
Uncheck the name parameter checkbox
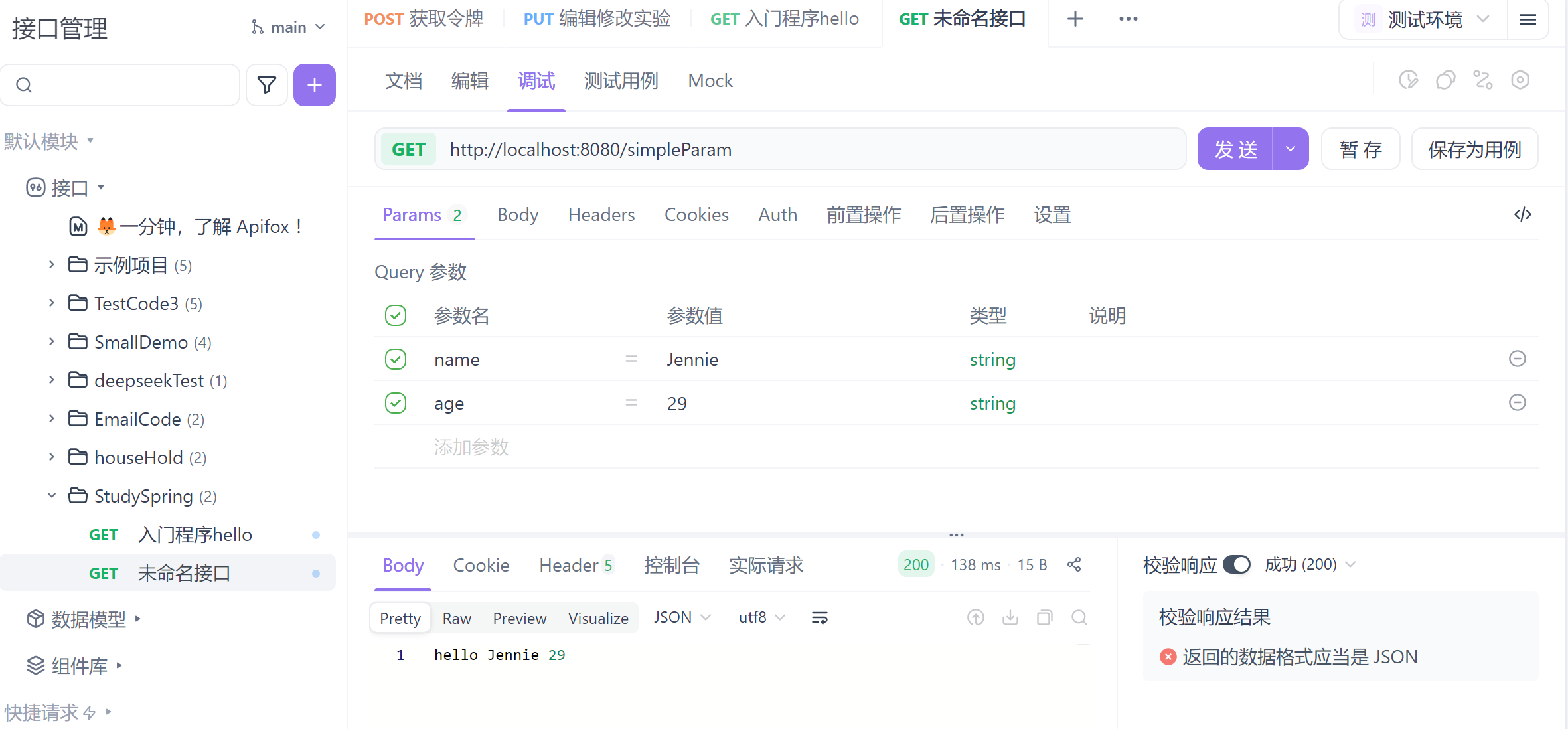tap(396, 359)
